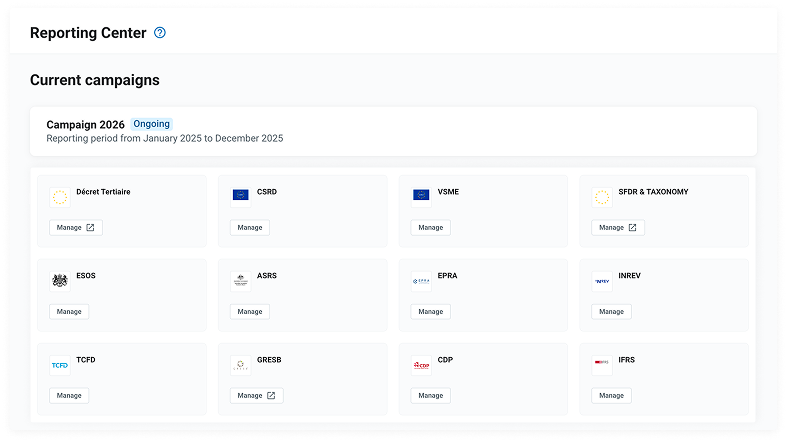
Task: Click the Décret Tertiaire label
Action: pyautogui.click(x=103, y=192)
